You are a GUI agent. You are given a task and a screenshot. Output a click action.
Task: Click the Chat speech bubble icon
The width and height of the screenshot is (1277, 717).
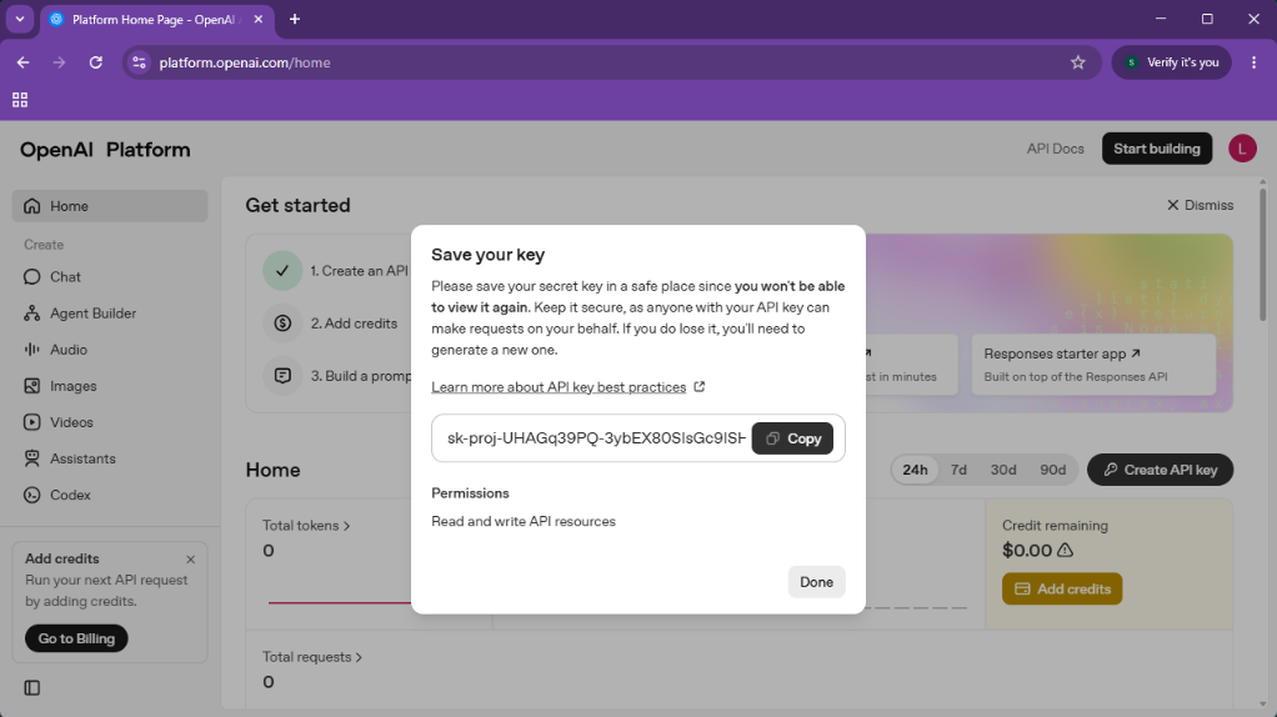coord(32,277)
